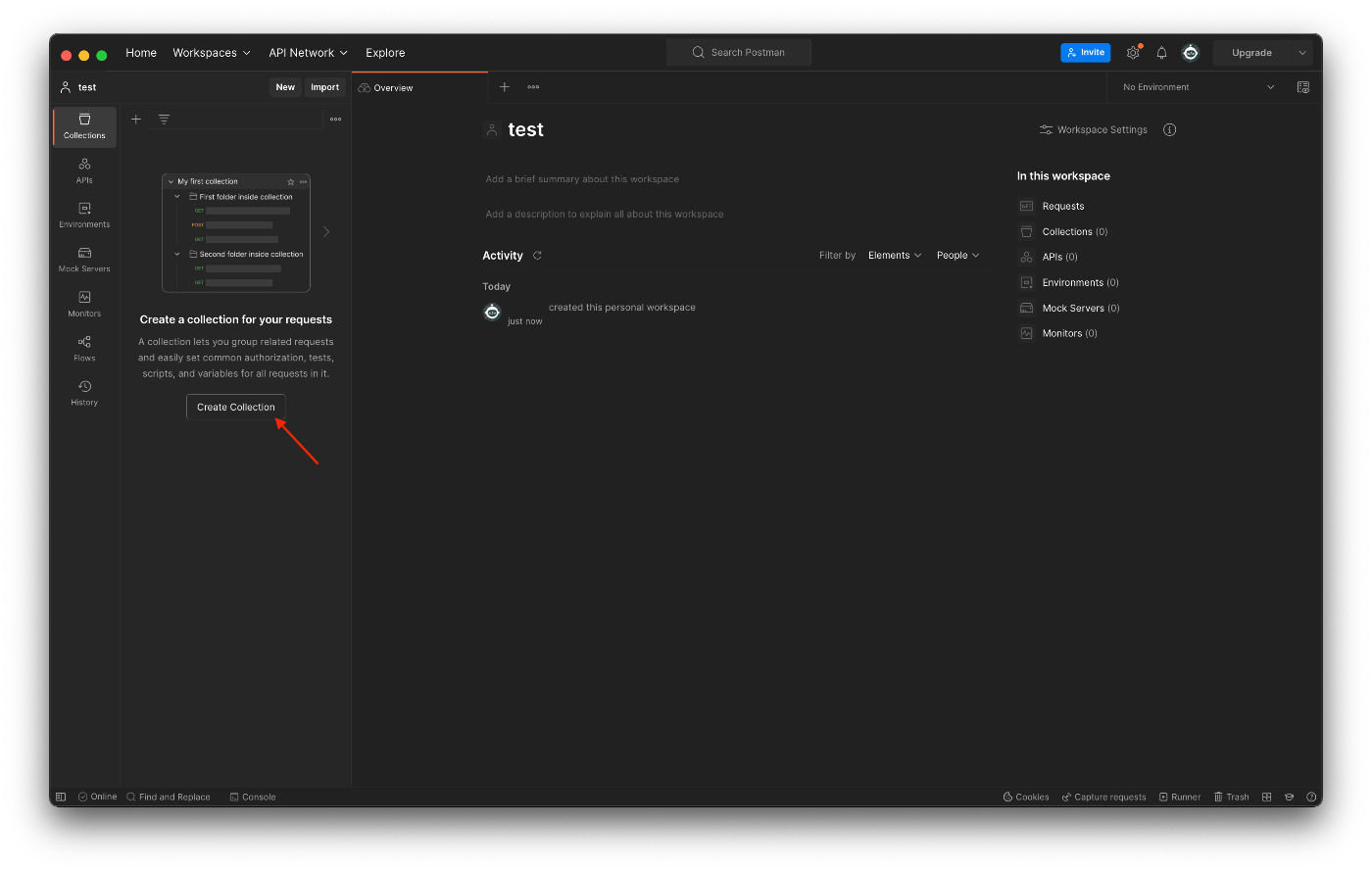
Task: Open the two-pane view icon in status bar
Action: (x=1267, y=797)
